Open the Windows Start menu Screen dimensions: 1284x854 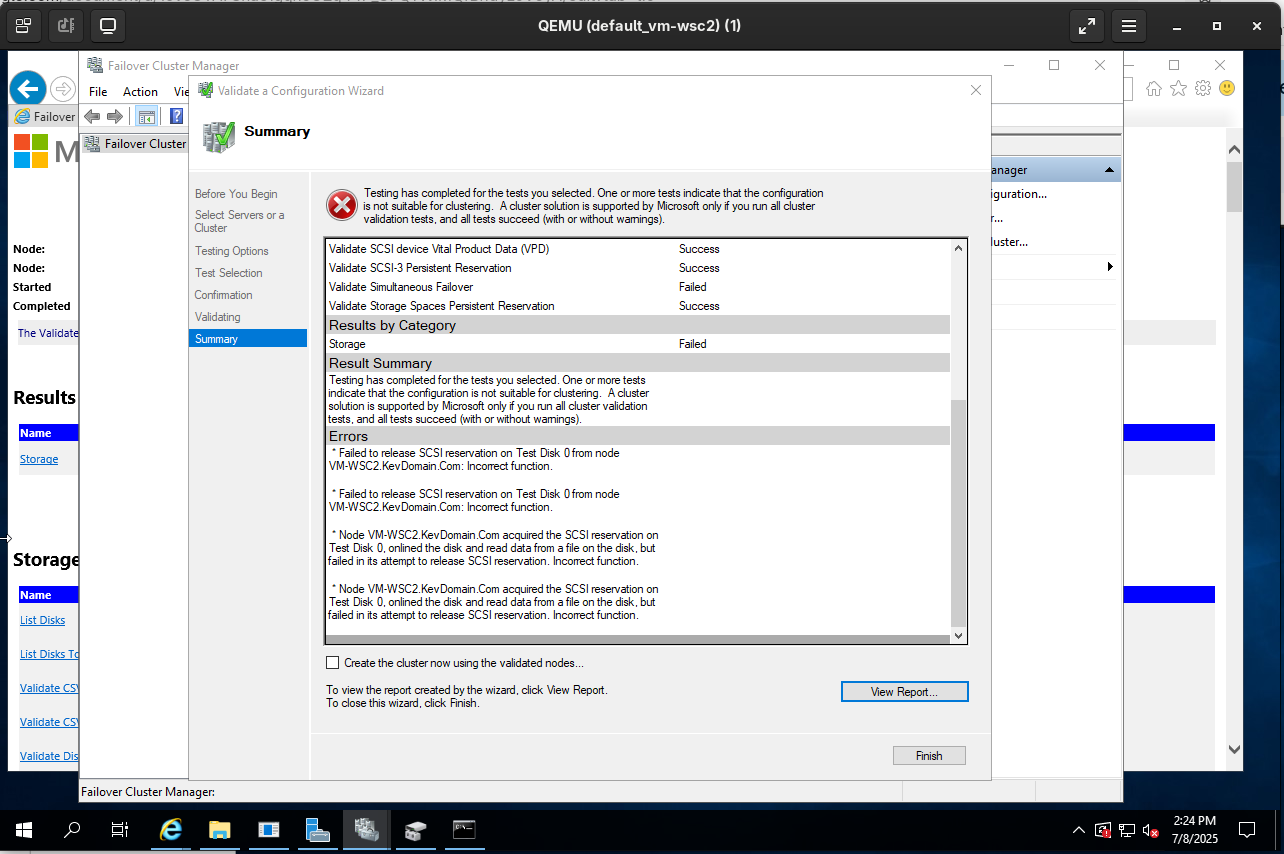pos(24,830)
